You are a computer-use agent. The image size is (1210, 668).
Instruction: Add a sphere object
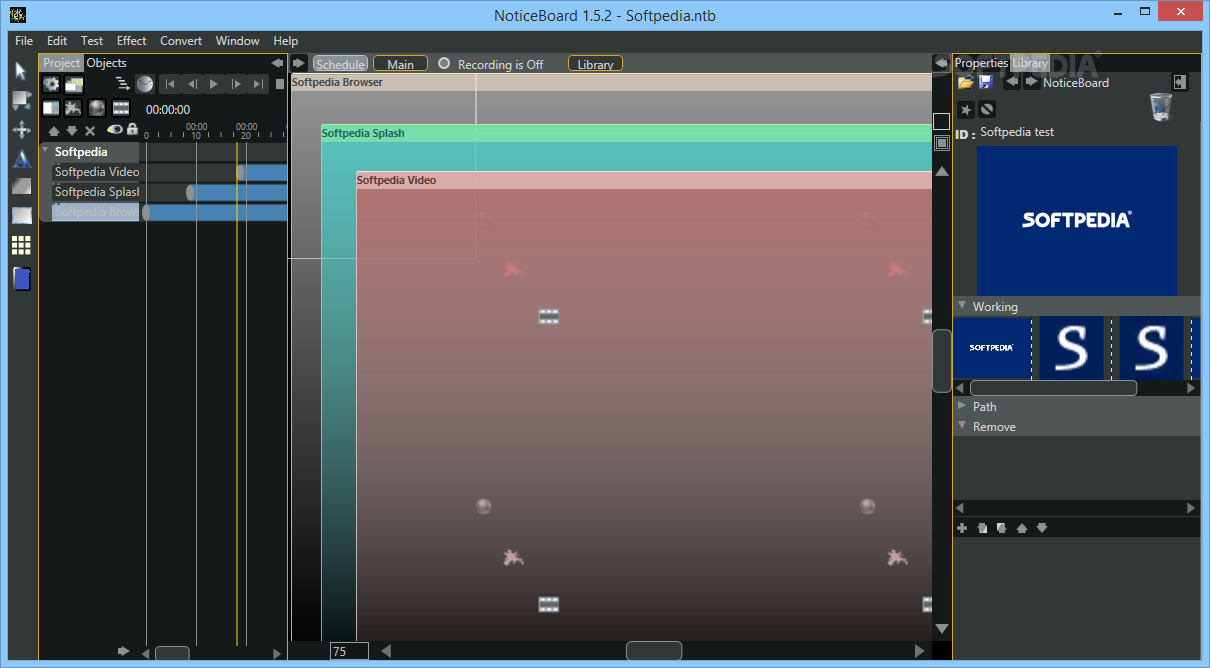point(97,108)
